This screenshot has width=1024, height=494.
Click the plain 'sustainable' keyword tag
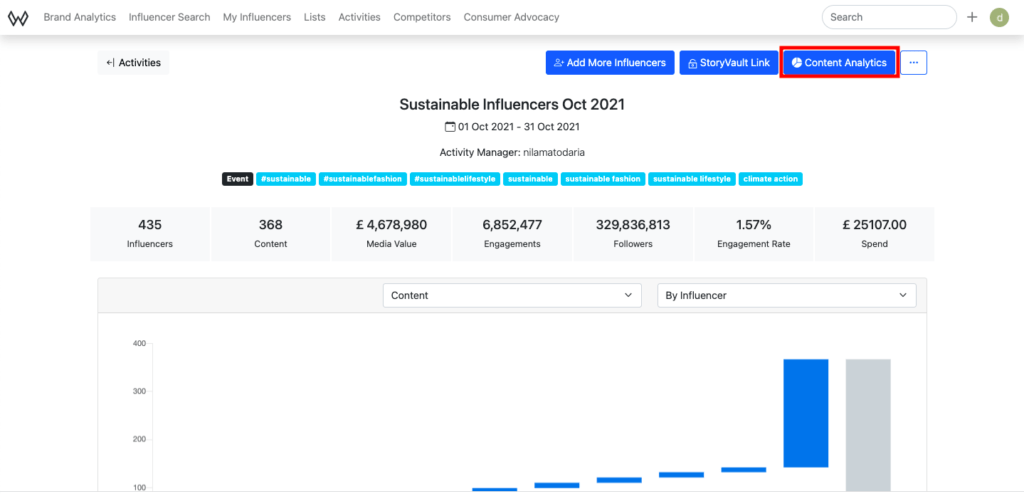pyautogui.click(x=530, y=179)
